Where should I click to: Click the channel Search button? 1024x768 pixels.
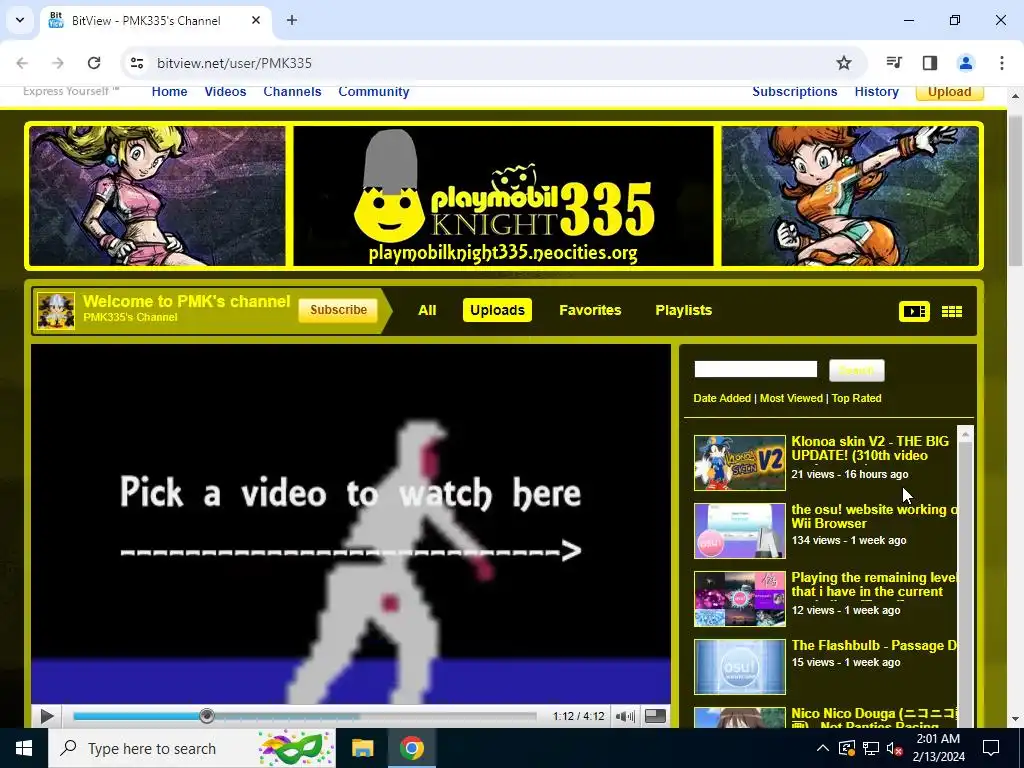pyautogui.click(x=856, y=370)
